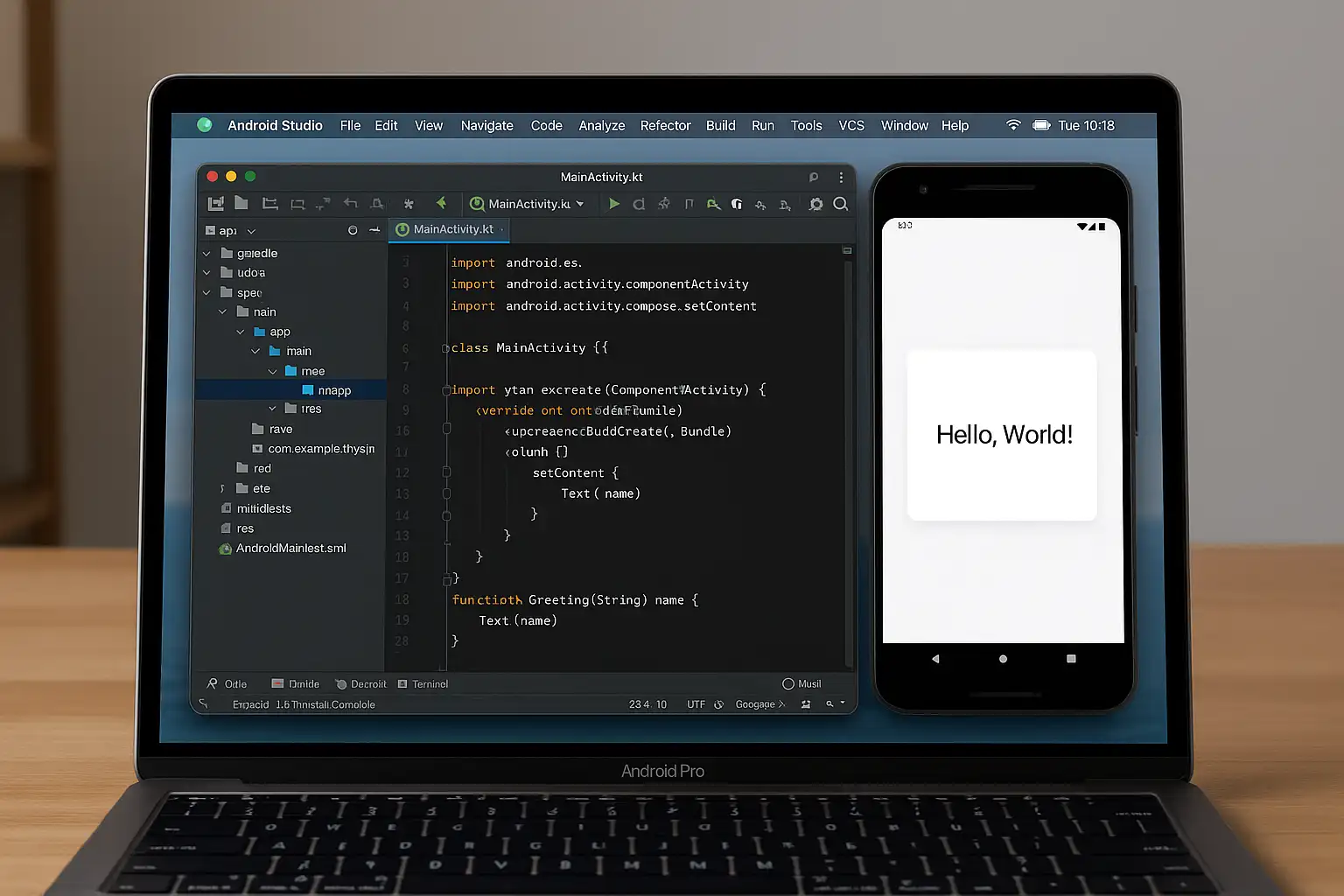The width and height of the screenshot is (1344, 896).
Task: Open the Analyze menu
Action: [x=601, y=125]
